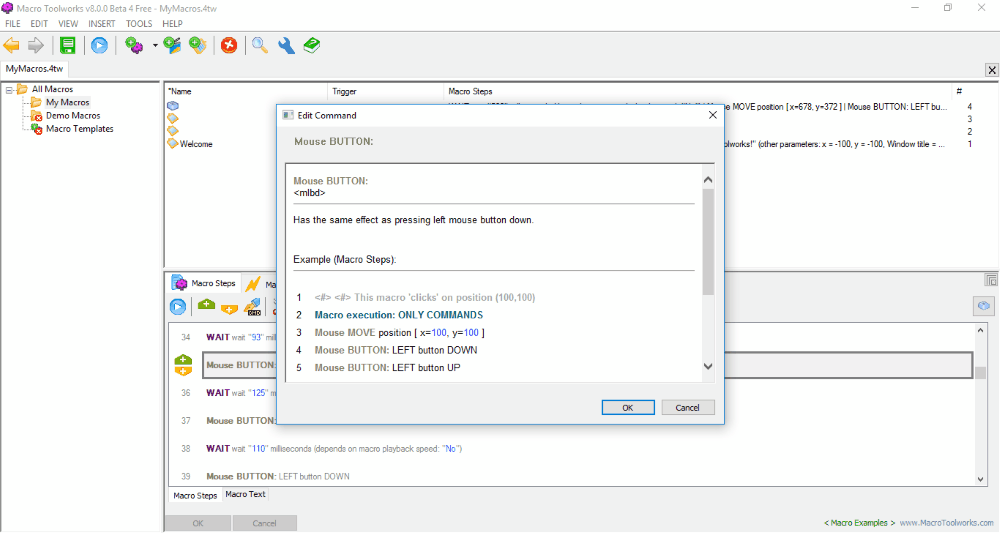This screenshot has height=533, width=1000.
Task: Click the blue icon at right of the steps toolbar
Action: click(x=983, y=306)
